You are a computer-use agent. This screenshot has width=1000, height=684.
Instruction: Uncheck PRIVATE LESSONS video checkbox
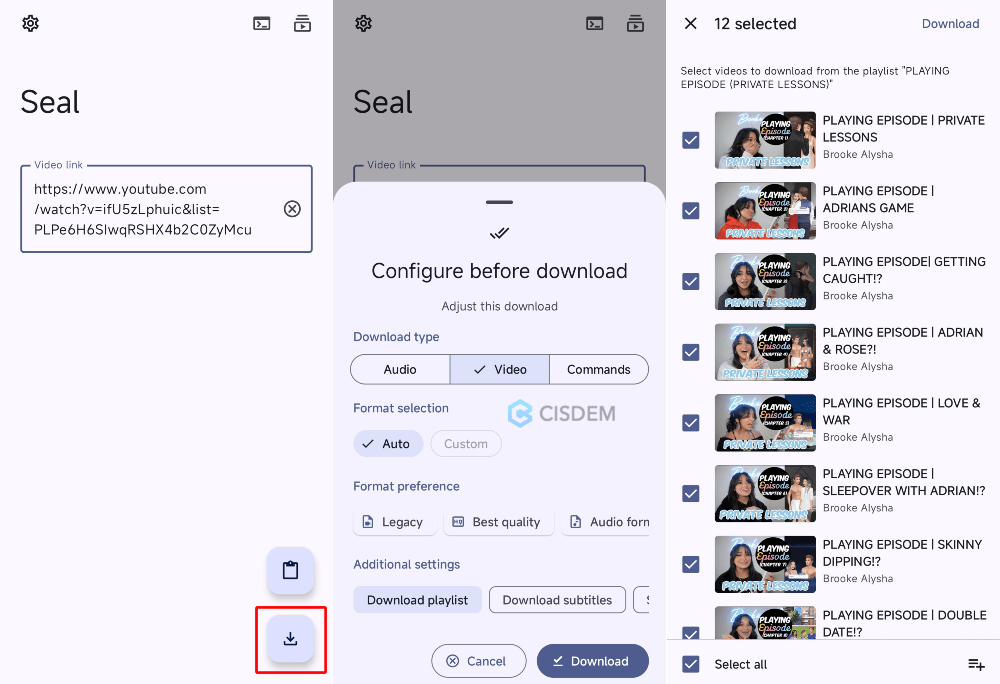click(691, 140)
